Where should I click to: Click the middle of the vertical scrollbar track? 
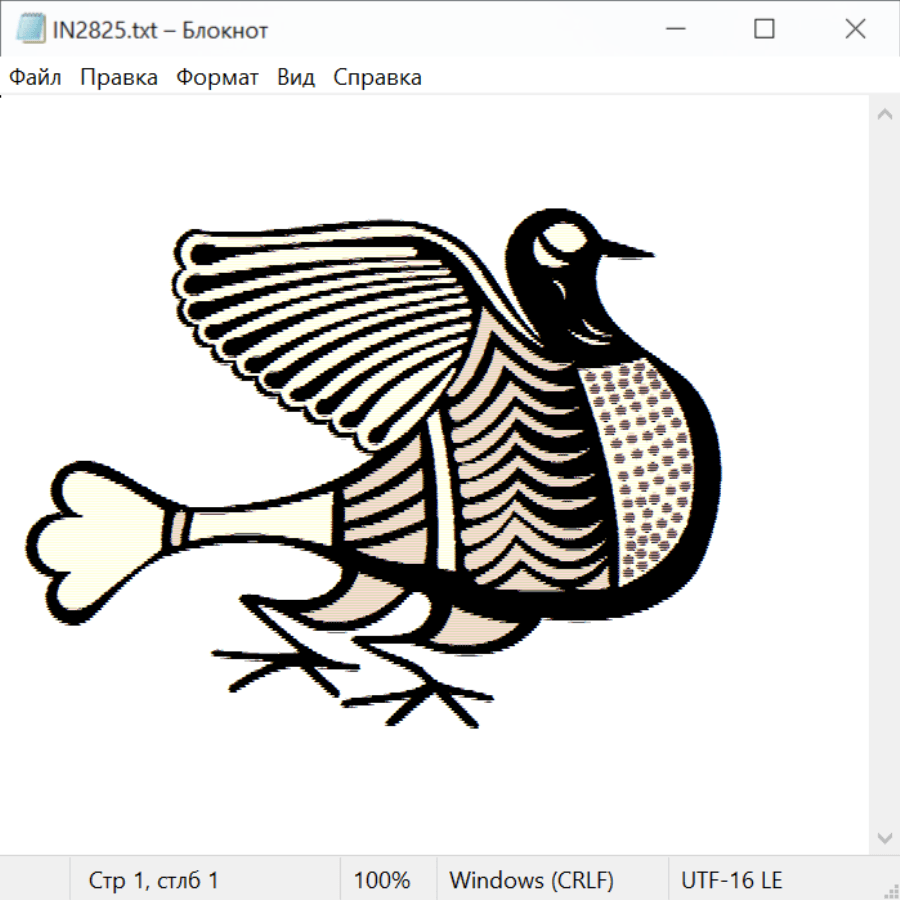click(884, 475)
